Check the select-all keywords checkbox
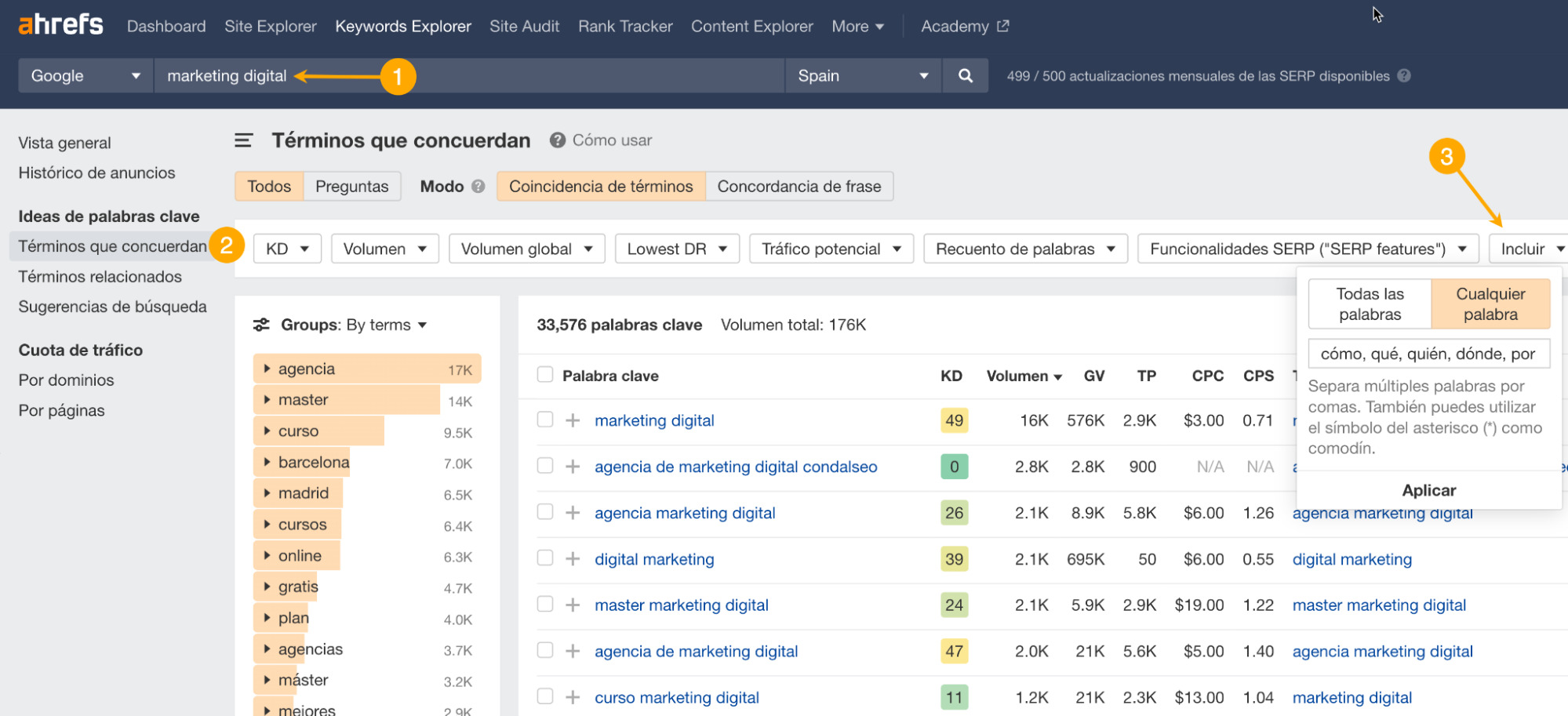Image resolution: width=1568 pixels, height=716 pixels. click(x=544, y=375)
